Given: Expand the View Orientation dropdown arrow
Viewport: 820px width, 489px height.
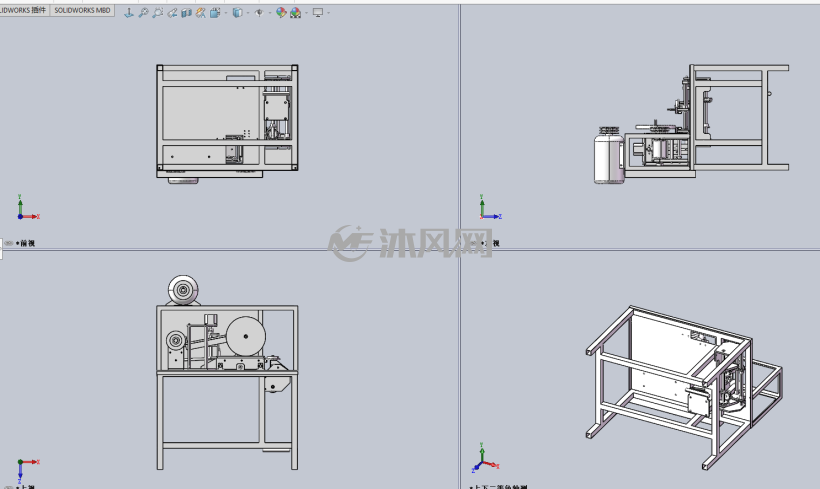Looking at the screenshot, I should pyautogui.click(x=226, y=13).
